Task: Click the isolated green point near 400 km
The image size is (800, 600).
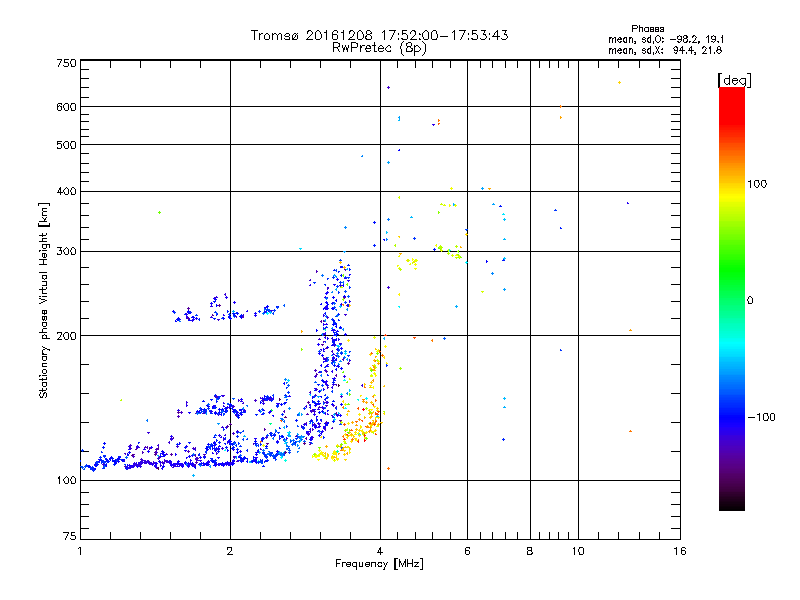Action: (160, 213)
